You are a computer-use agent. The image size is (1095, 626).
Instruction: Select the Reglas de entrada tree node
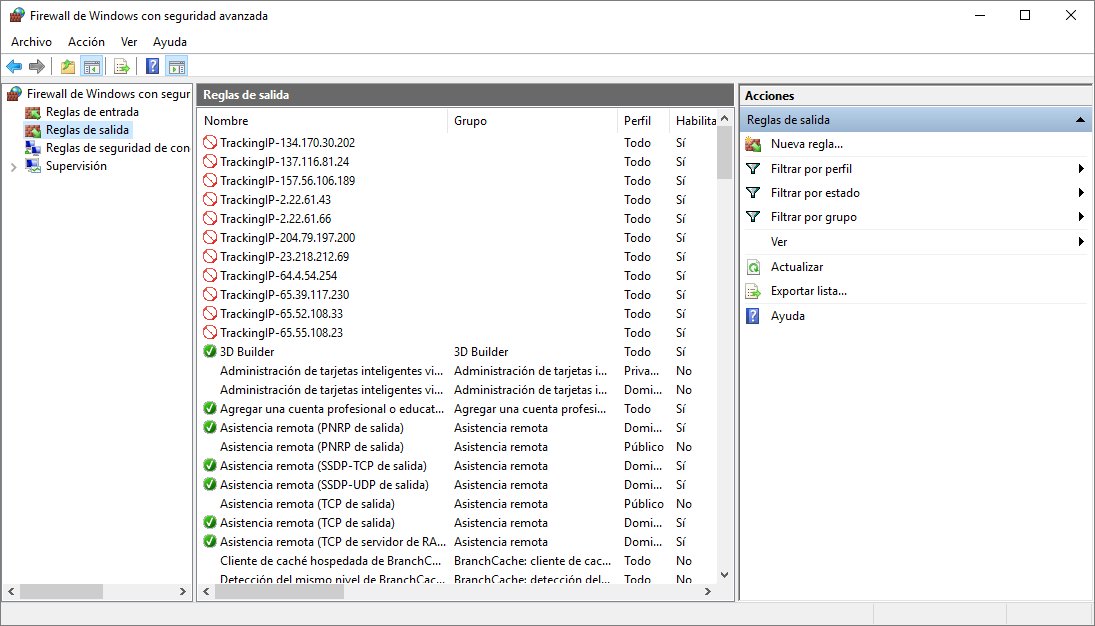point(92,112)
